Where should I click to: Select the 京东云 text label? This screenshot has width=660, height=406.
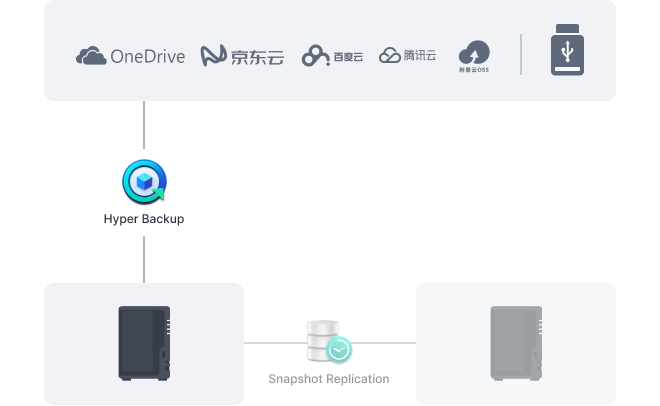click(258, 57)
